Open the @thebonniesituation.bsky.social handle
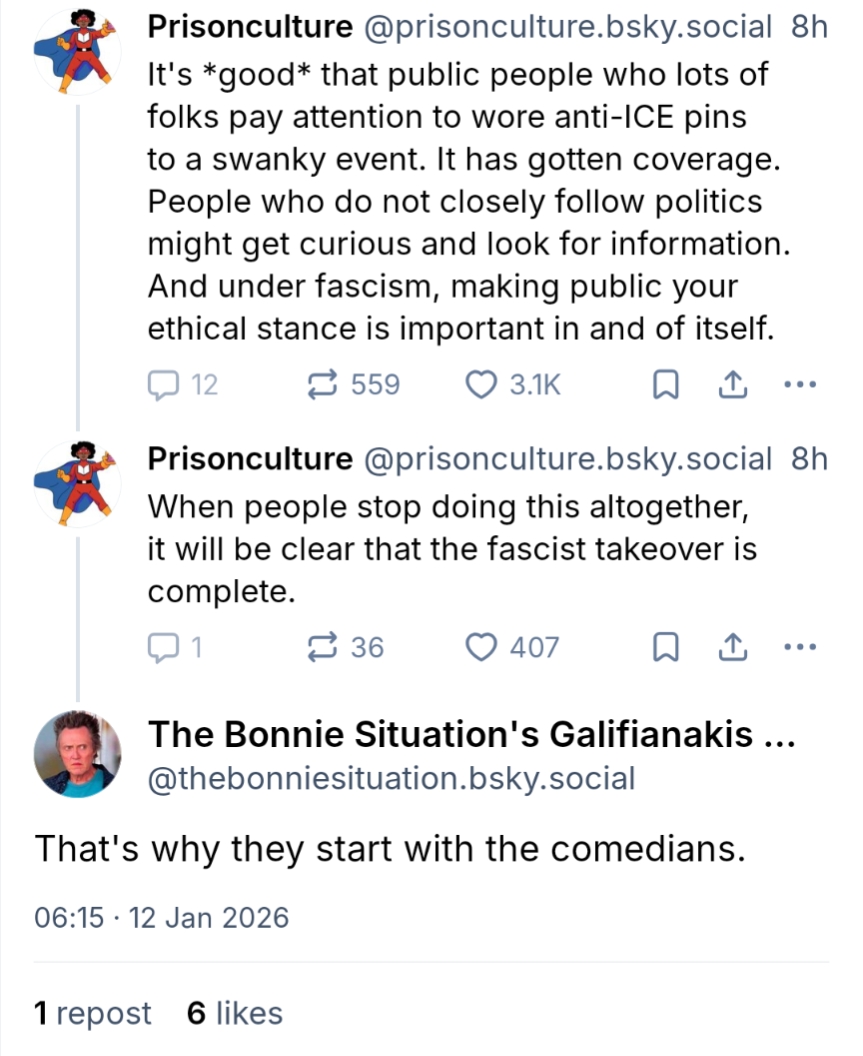 pos(391,778)
